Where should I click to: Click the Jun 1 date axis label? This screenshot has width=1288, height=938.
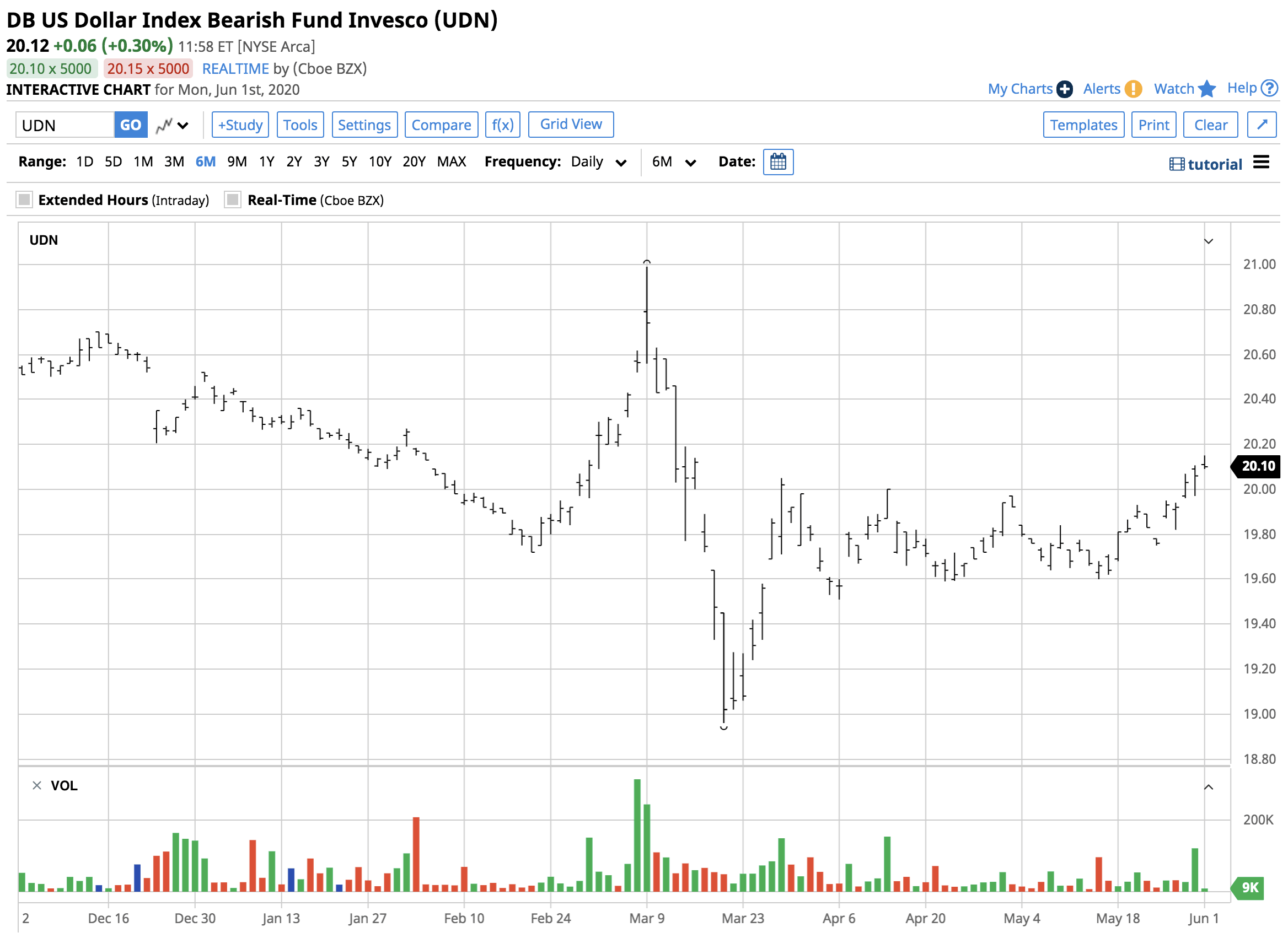[x=1204, y=919]
